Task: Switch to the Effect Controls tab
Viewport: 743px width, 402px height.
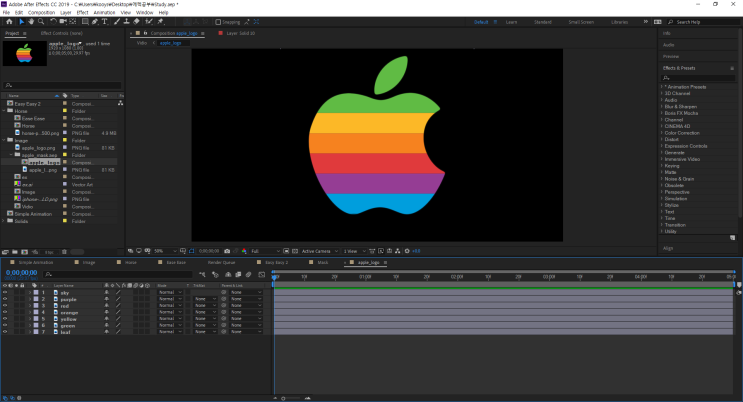Action: 62,33
